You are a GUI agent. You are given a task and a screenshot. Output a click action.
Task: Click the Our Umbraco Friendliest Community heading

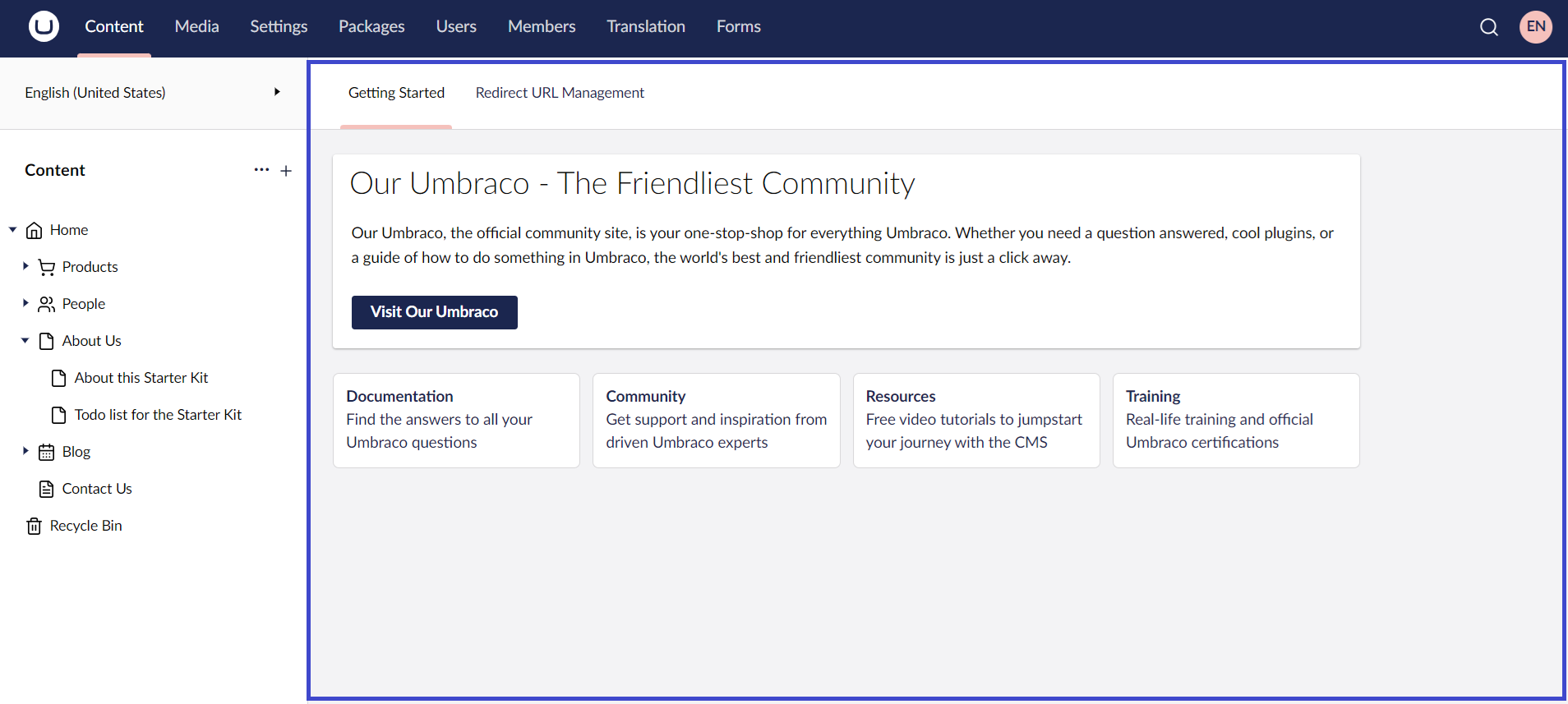coord(633,183)
